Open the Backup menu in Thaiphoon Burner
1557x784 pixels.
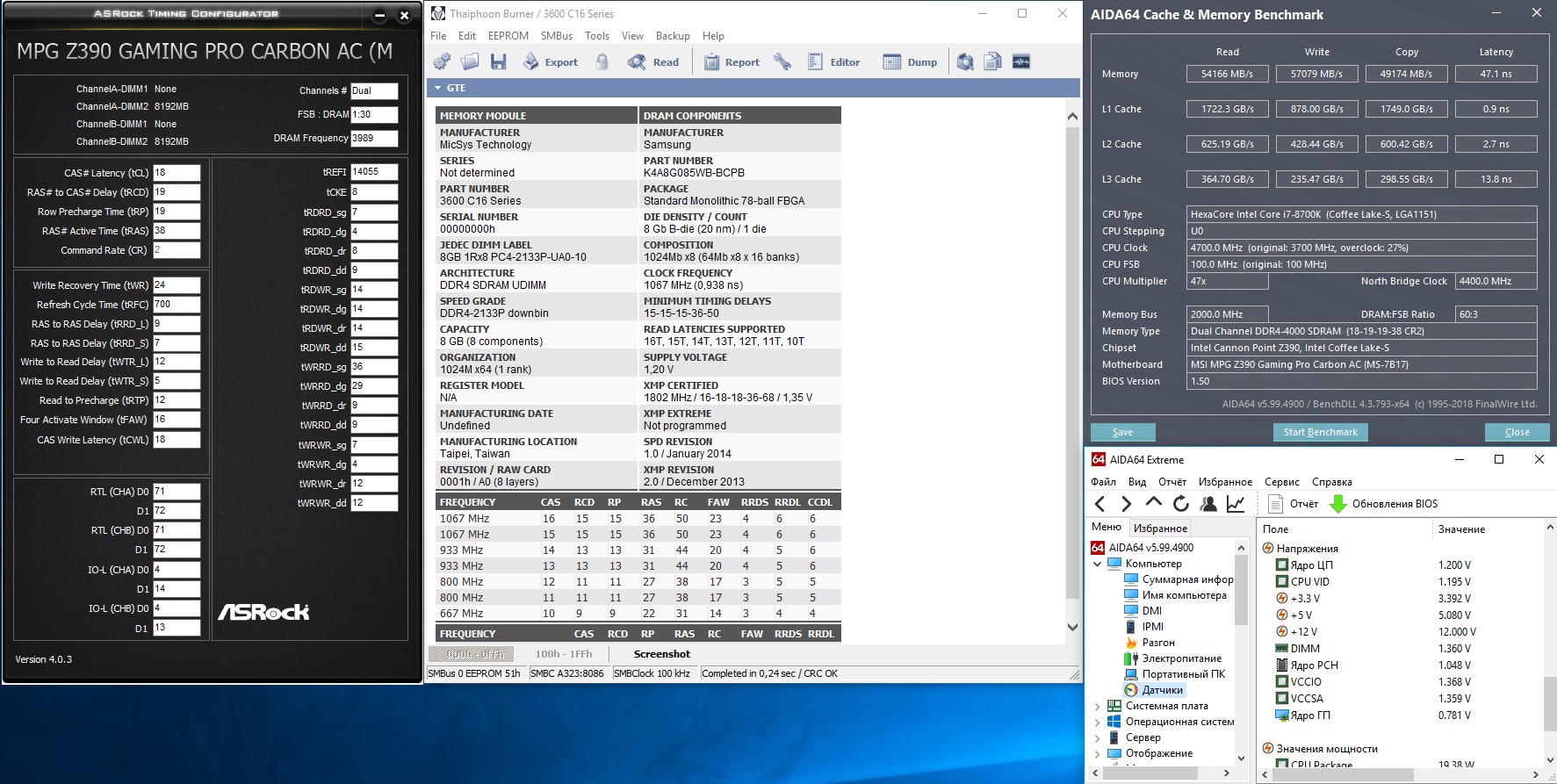pyautogui.click(x=673, y=36)
